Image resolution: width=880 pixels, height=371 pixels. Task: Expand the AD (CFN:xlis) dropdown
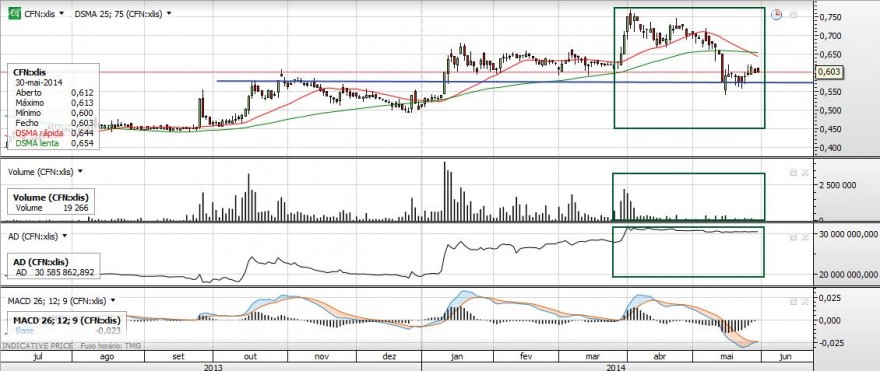click(x=65, y=236)
